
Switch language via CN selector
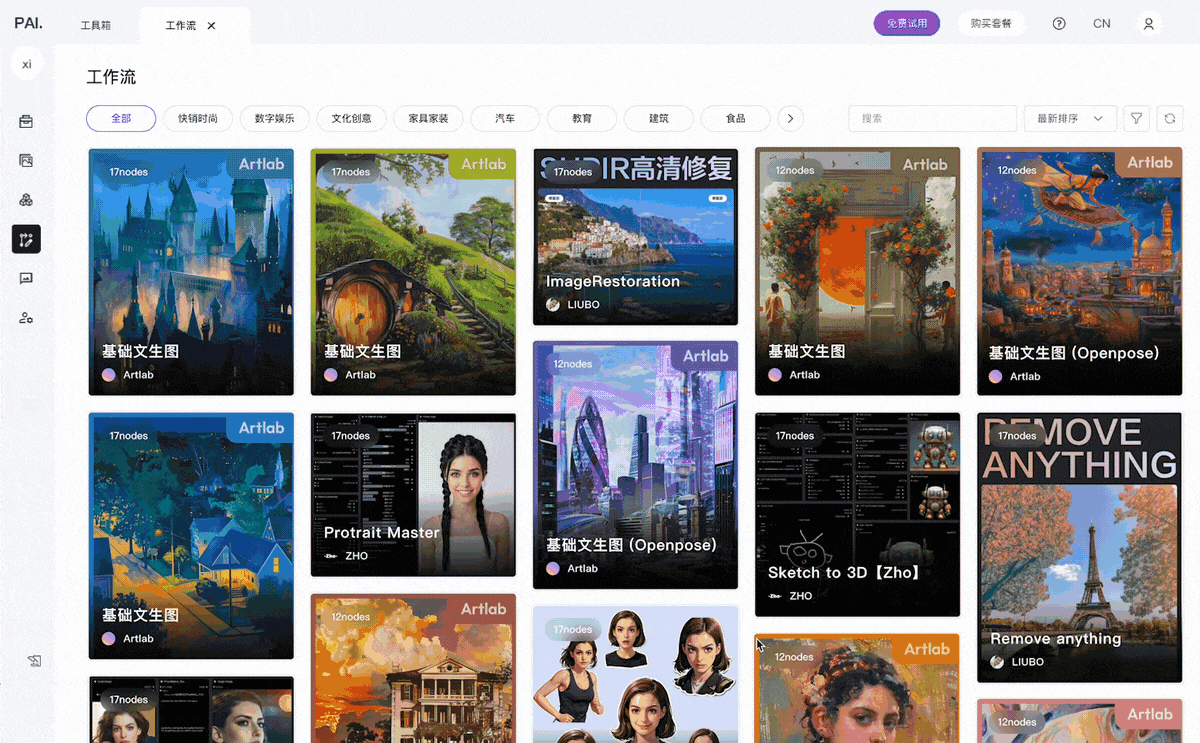[1102, 24]
